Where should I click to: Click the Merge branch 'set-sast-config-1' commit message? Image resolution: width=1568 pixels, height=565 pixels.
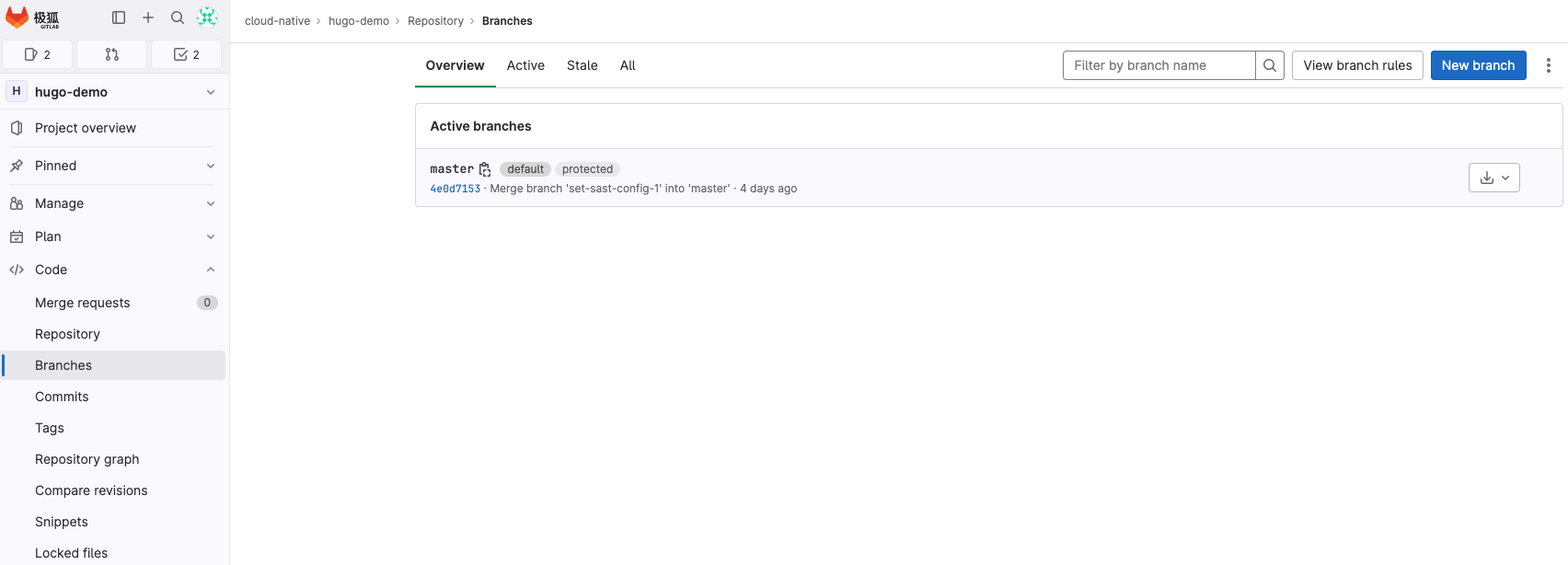pos(610,189)
